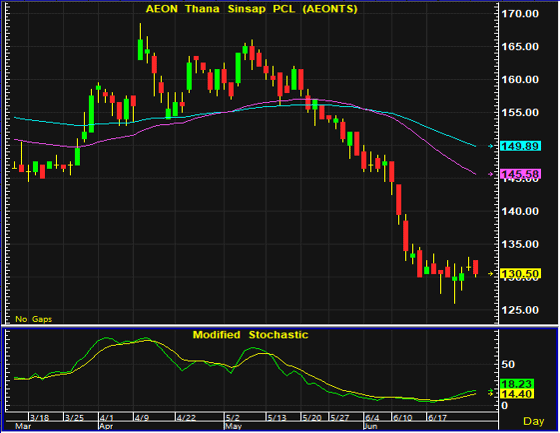Click the 155.00 price axis label
The image size is (560, 433).
point(520,113)
